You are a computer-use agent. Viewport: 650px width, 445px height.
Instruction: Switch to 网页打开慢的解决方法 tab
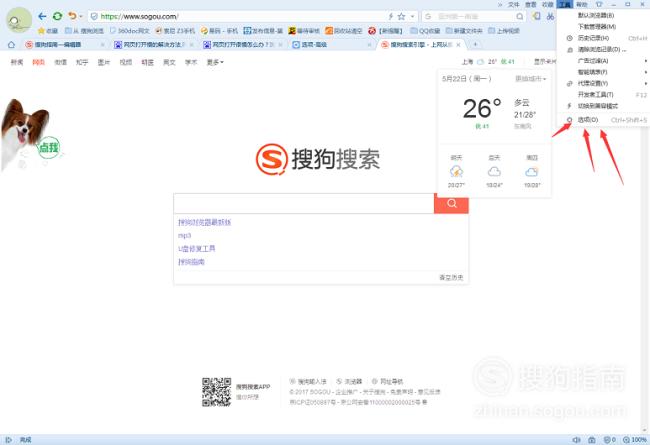[155, 44]
